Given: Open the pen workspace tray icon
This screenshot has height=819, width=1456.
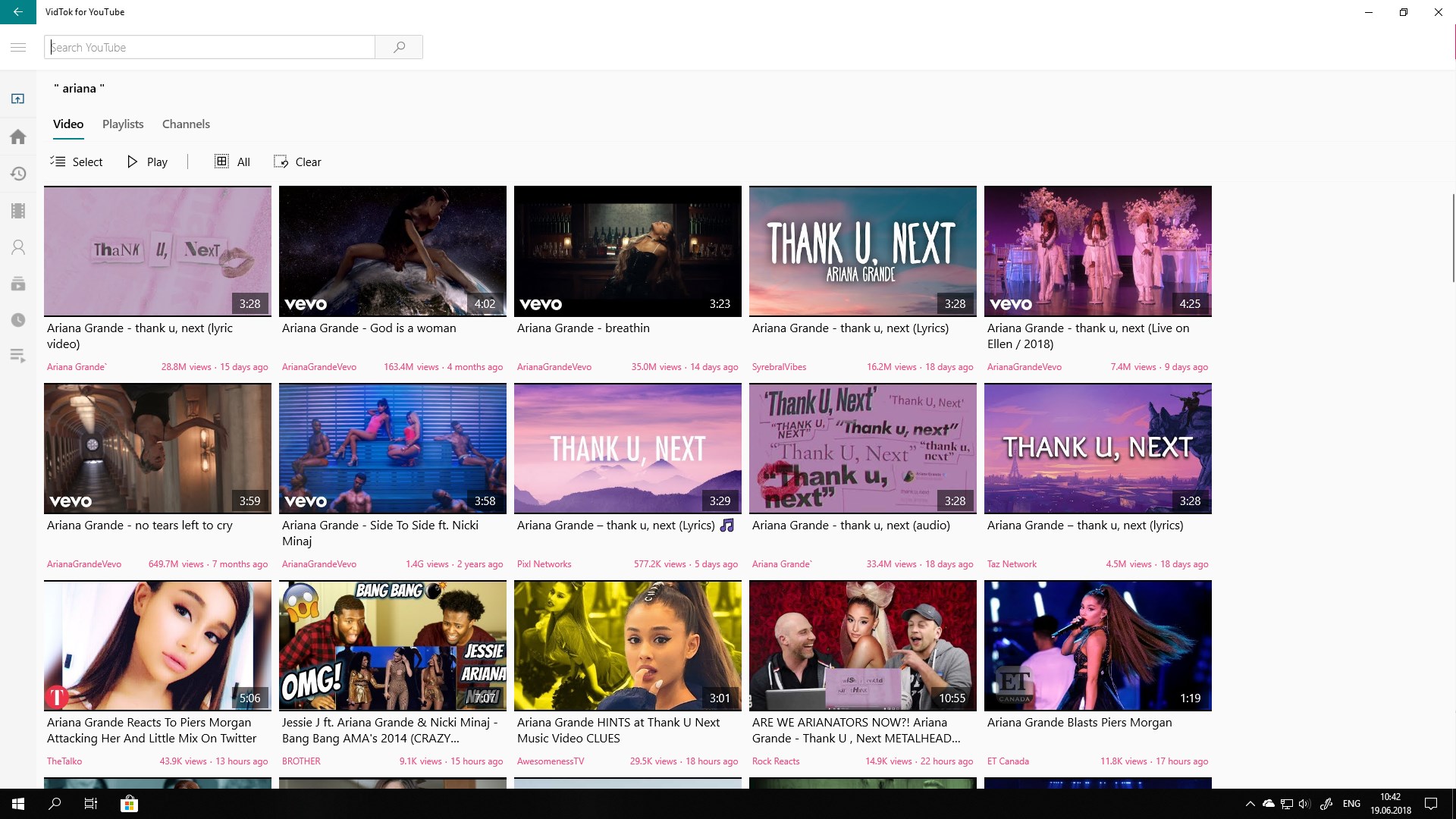Looking at the screenshot, I should (x=1326, y=804).
